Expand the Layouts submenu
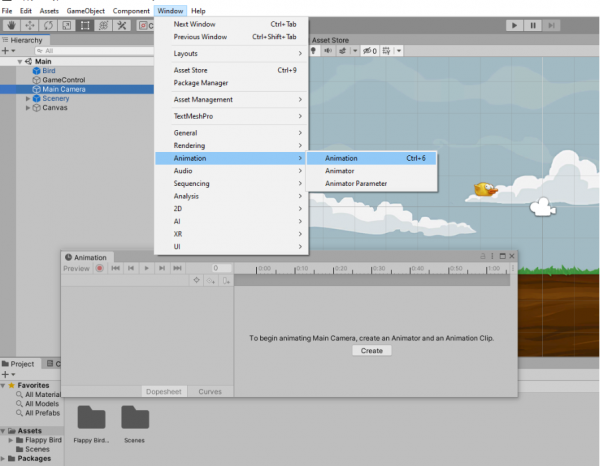600x466 pixels. (231, 54)
